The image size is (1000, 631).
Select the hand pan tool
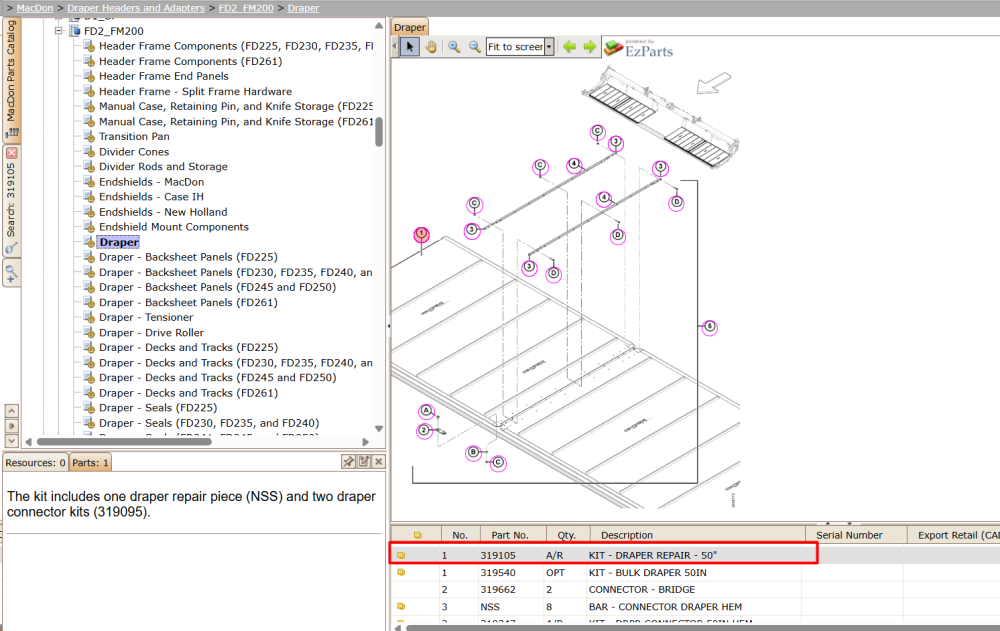[431, 47]
